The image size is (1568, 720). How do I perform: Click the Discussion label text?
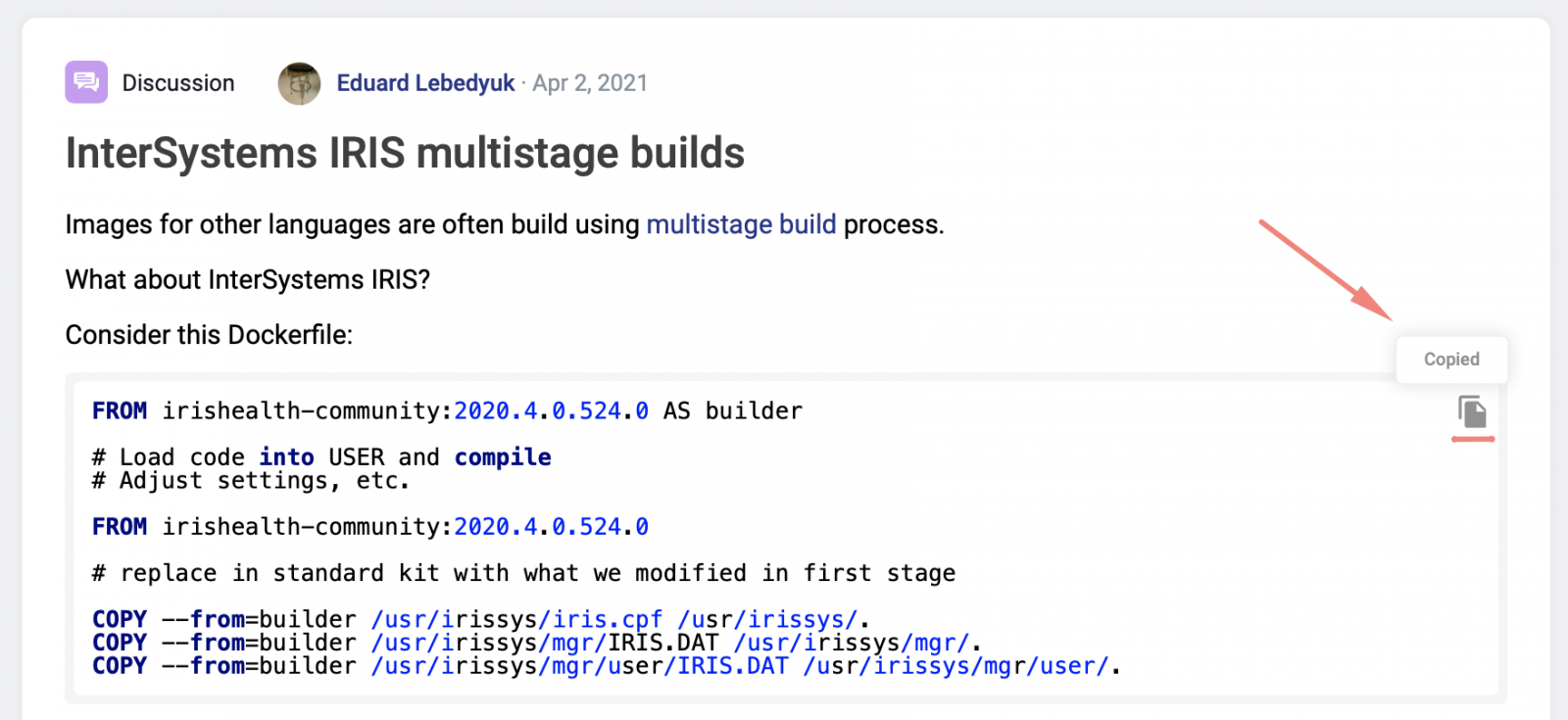[178, 83]
